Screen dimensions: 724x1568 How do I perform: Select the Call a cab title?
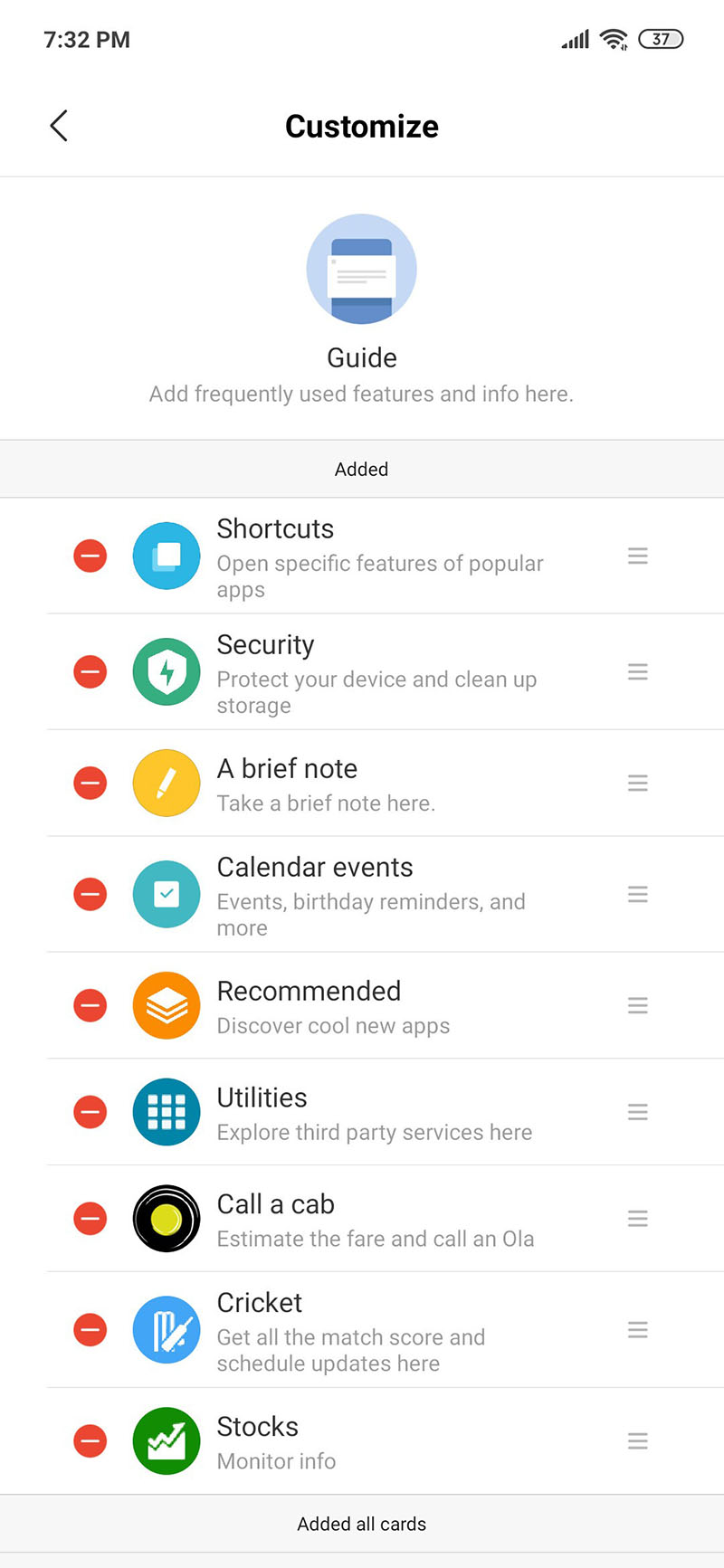[x=276, y=1204]
